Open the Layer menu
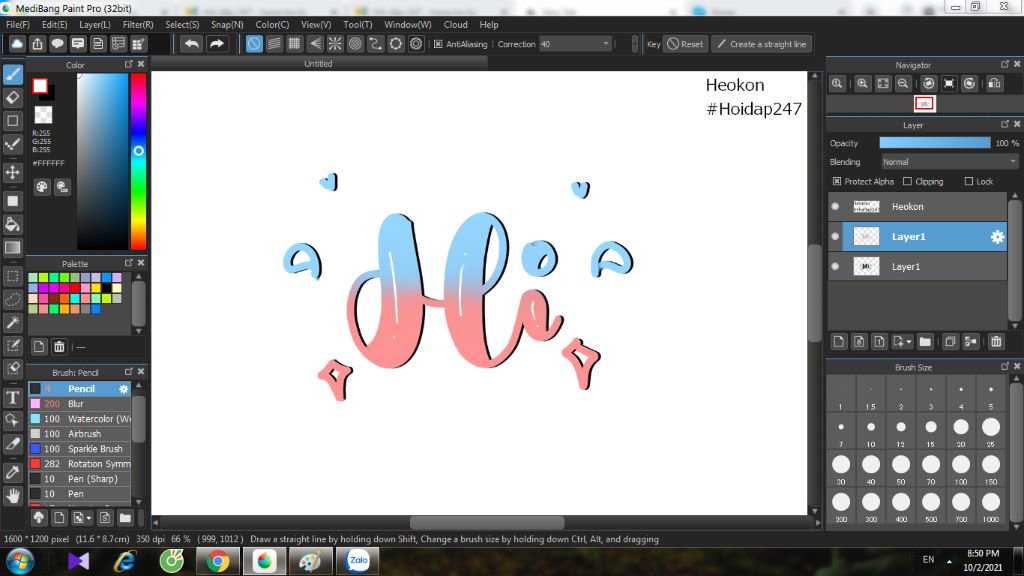Image resolution: width=1024 pixels, height=576 pixels. click(x=95, y=25)
